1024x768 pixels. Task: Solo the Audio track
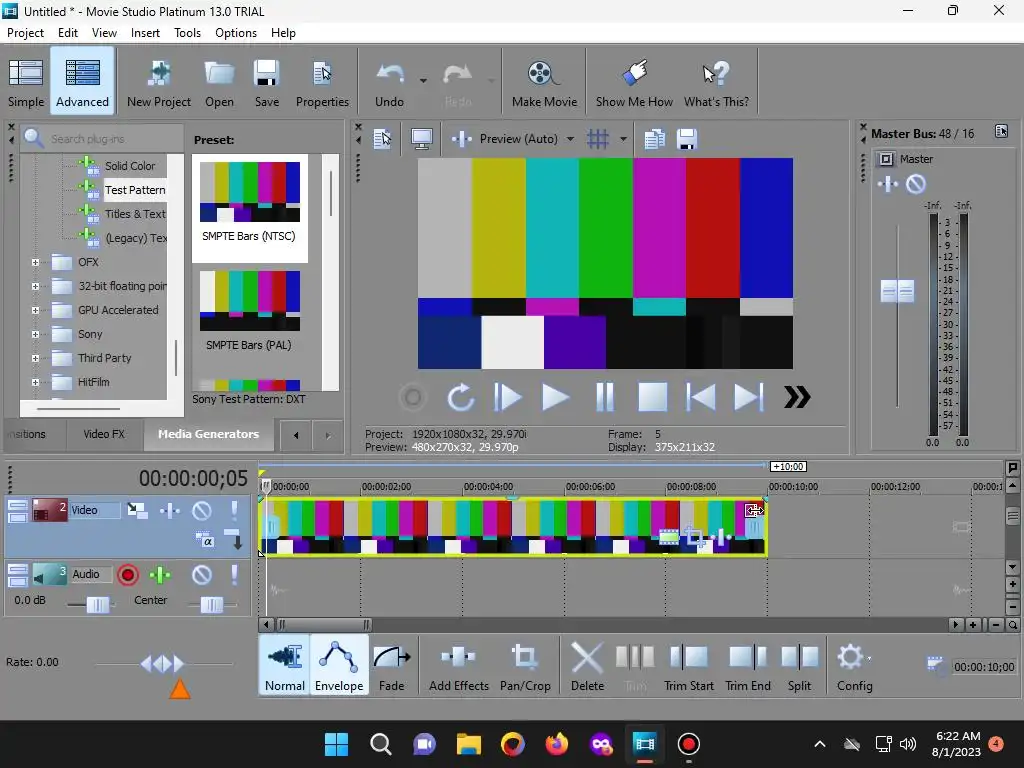point(234,575)
